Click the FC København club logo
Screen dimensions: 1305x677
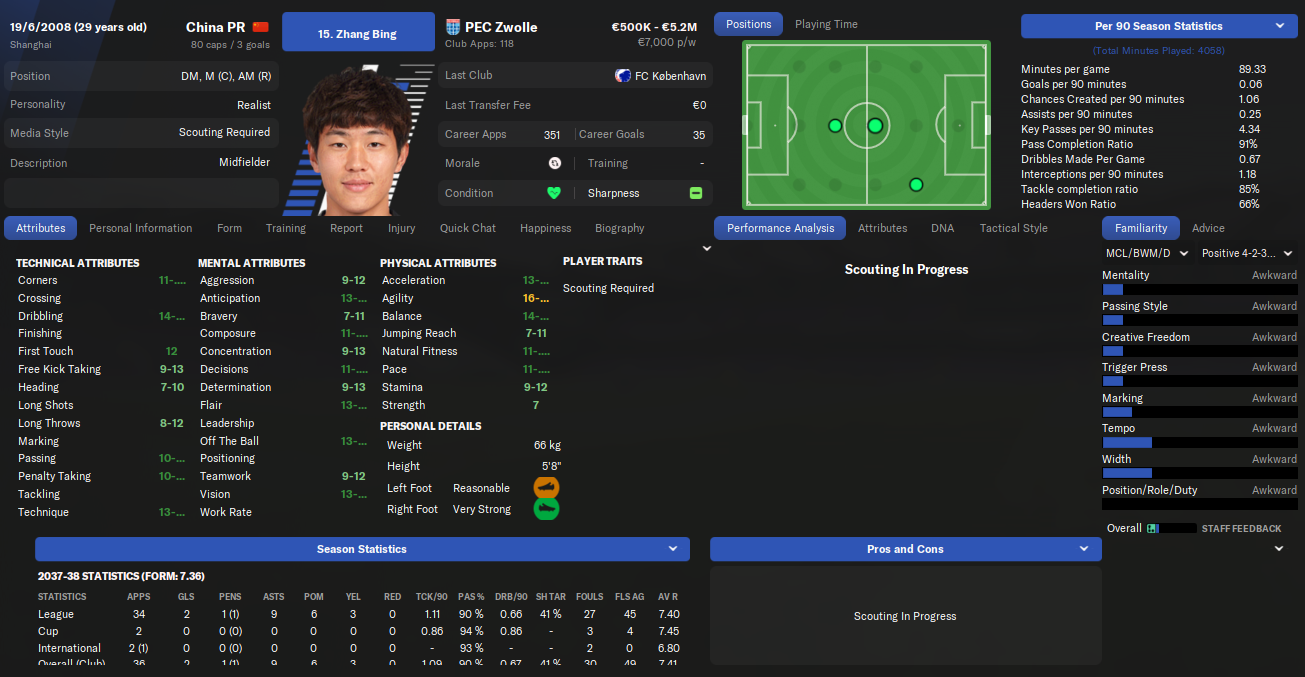624,76
